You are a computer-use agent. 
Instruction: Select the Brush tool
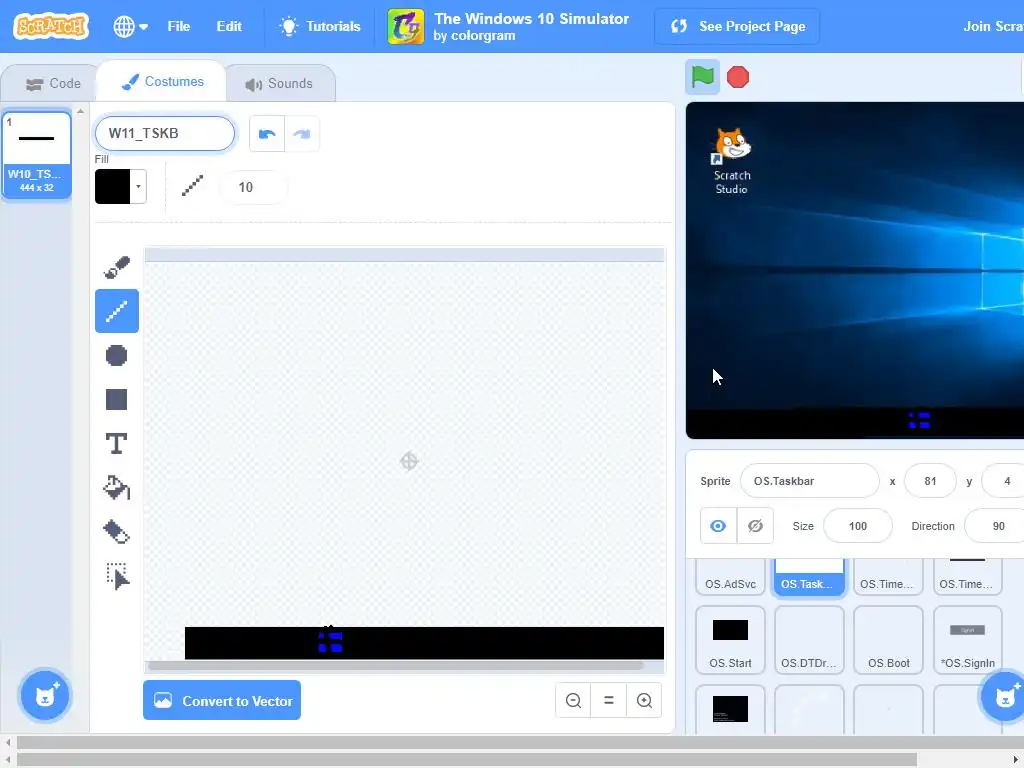[x=117, y=267]
